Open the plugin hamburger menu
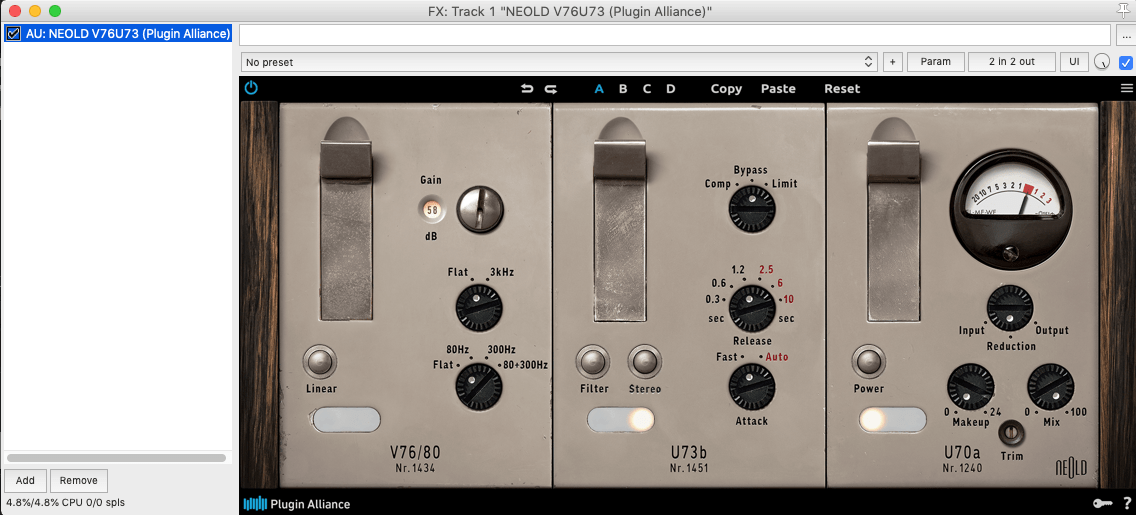Image resolution: width=1136 pixels, height=515 pixels. 1127,88
